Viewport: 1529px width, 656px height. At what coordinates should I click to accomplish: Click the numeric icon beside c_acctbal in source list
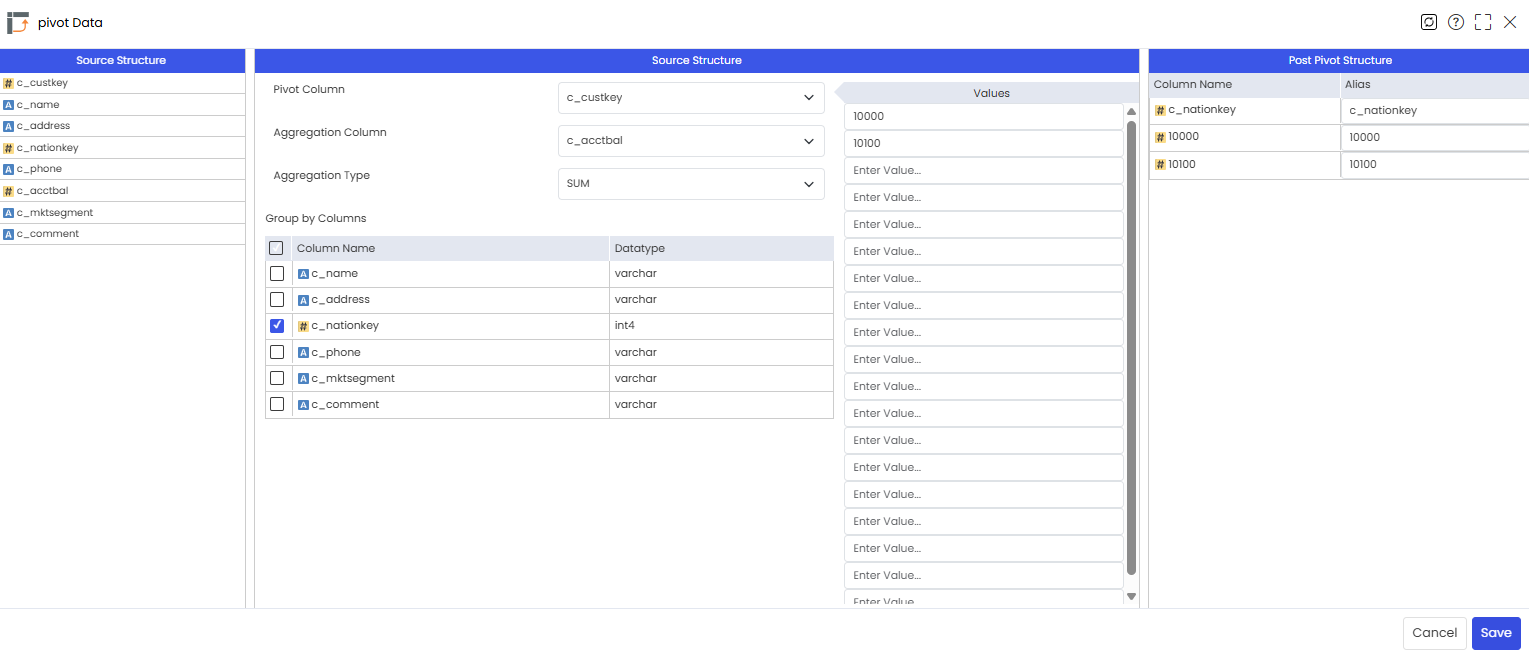pyautogui.click(x=8, y=191)
